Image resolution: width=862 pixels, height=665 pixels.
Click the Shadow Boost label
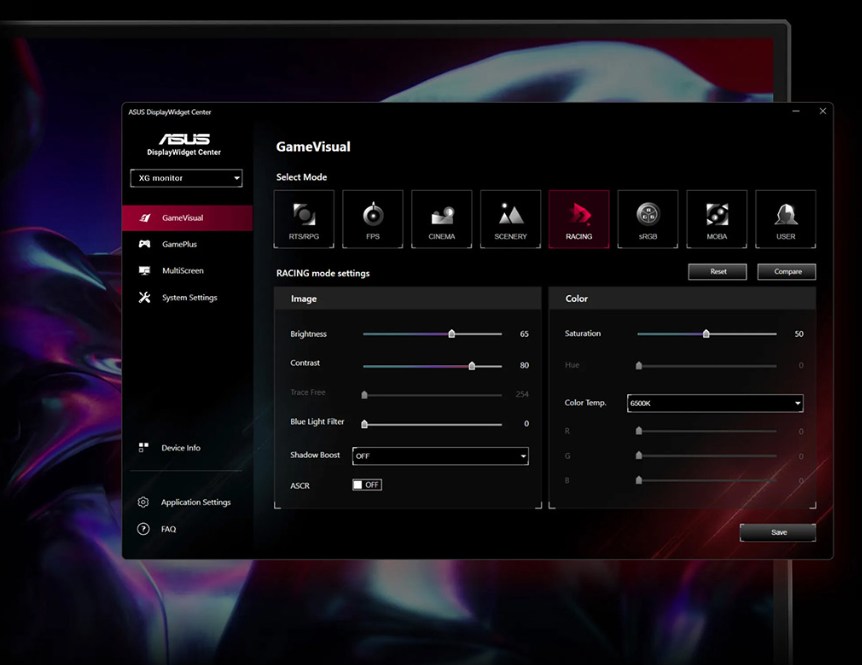click(x=315, y=455)
